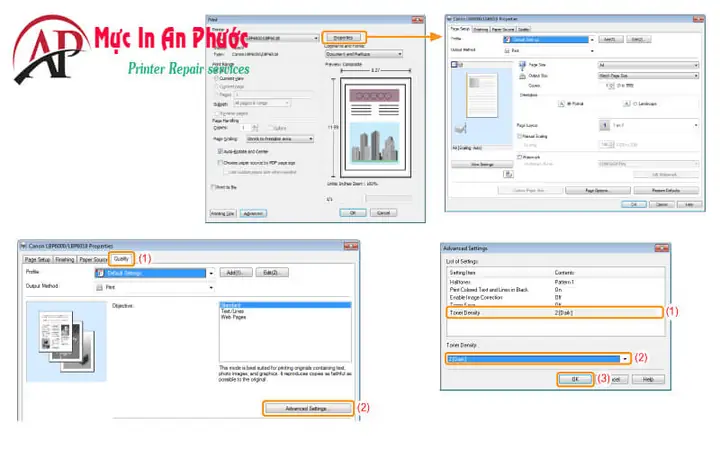Click Help in Advanced Settings dialog

coord(648,379)
